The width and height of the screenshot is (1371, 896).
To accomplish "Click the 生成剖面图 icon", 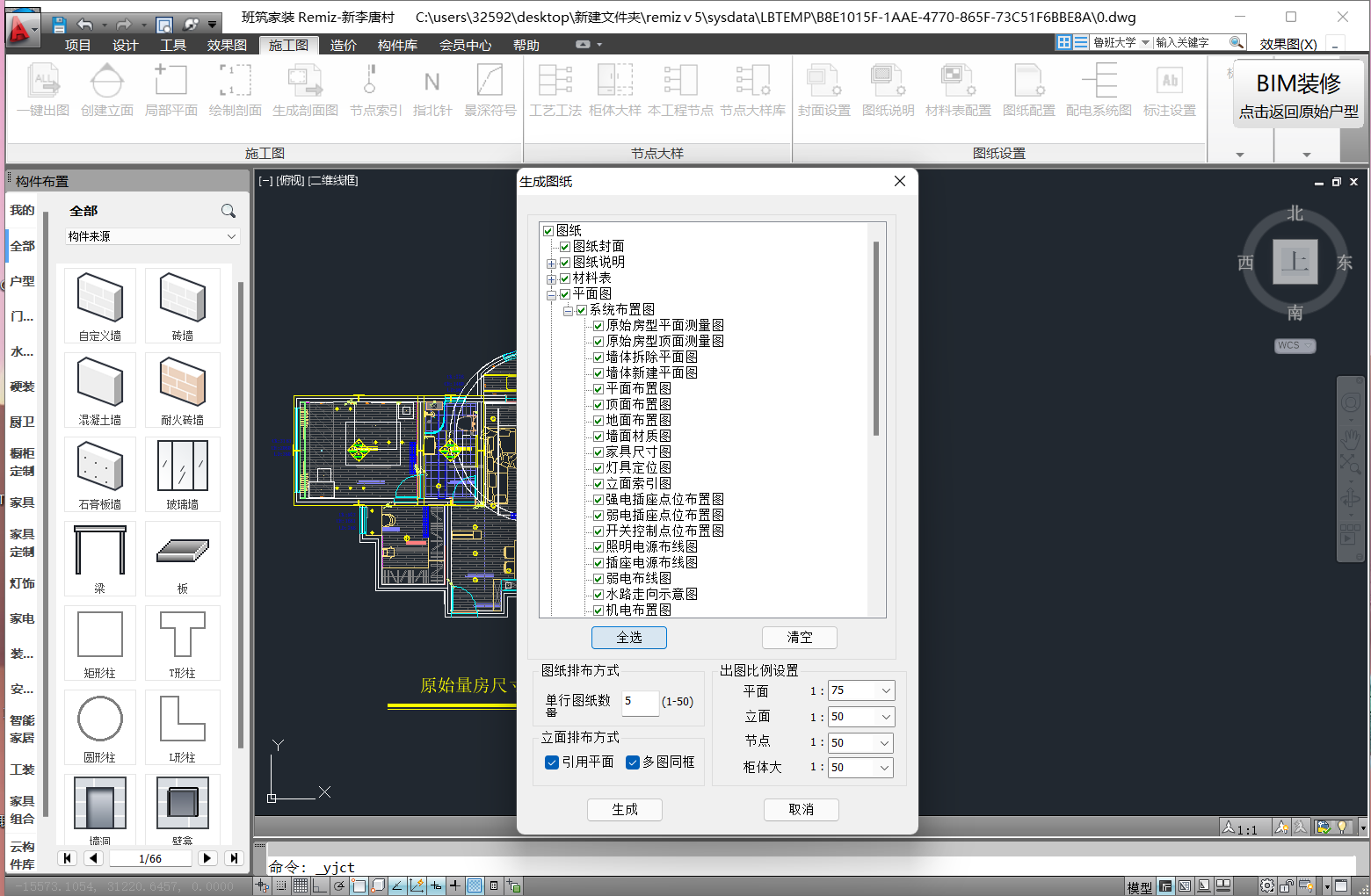I will 305,90.
